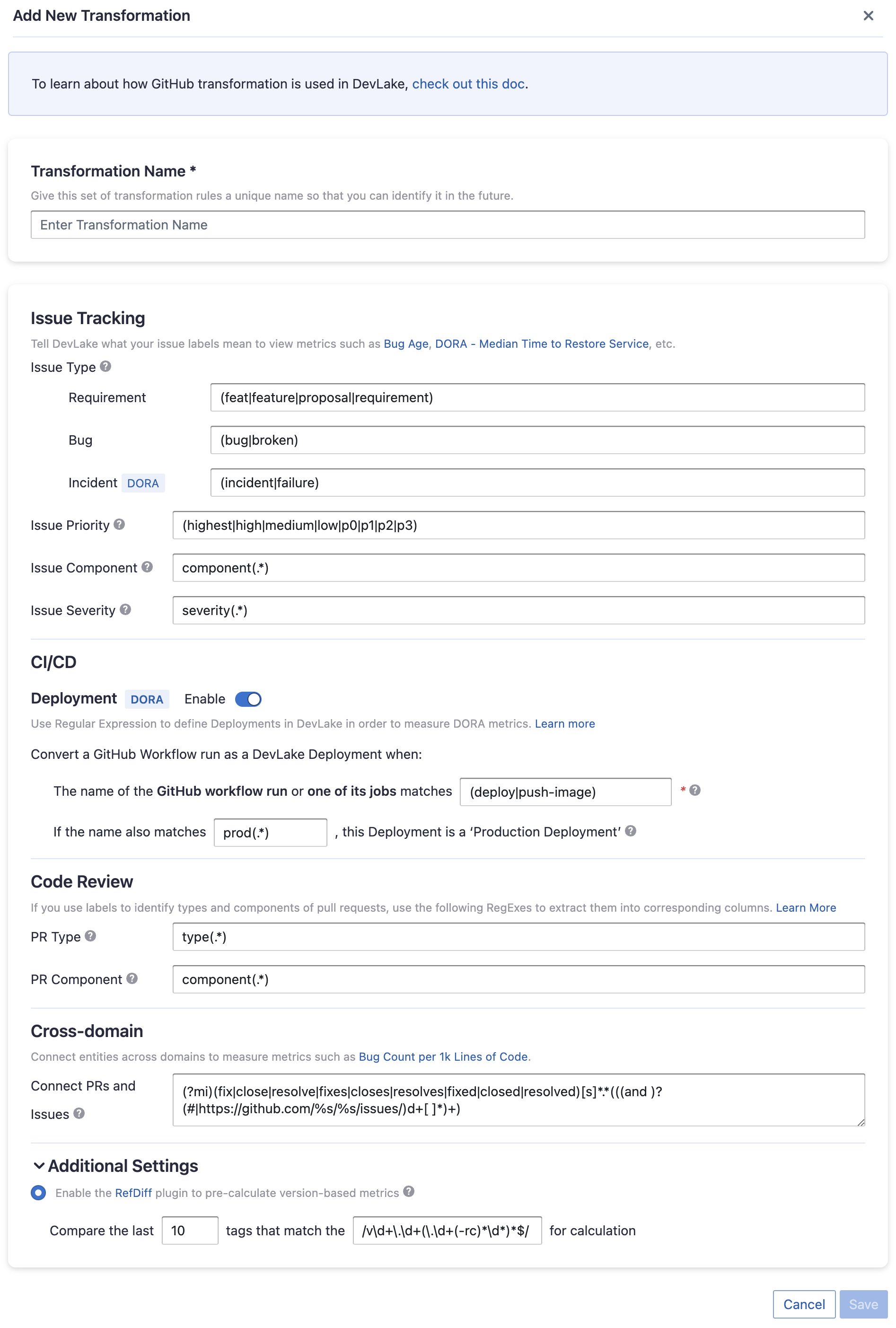Click the Save button
The width and height of the screenshot is (896, 1328).
point(863,1304)
